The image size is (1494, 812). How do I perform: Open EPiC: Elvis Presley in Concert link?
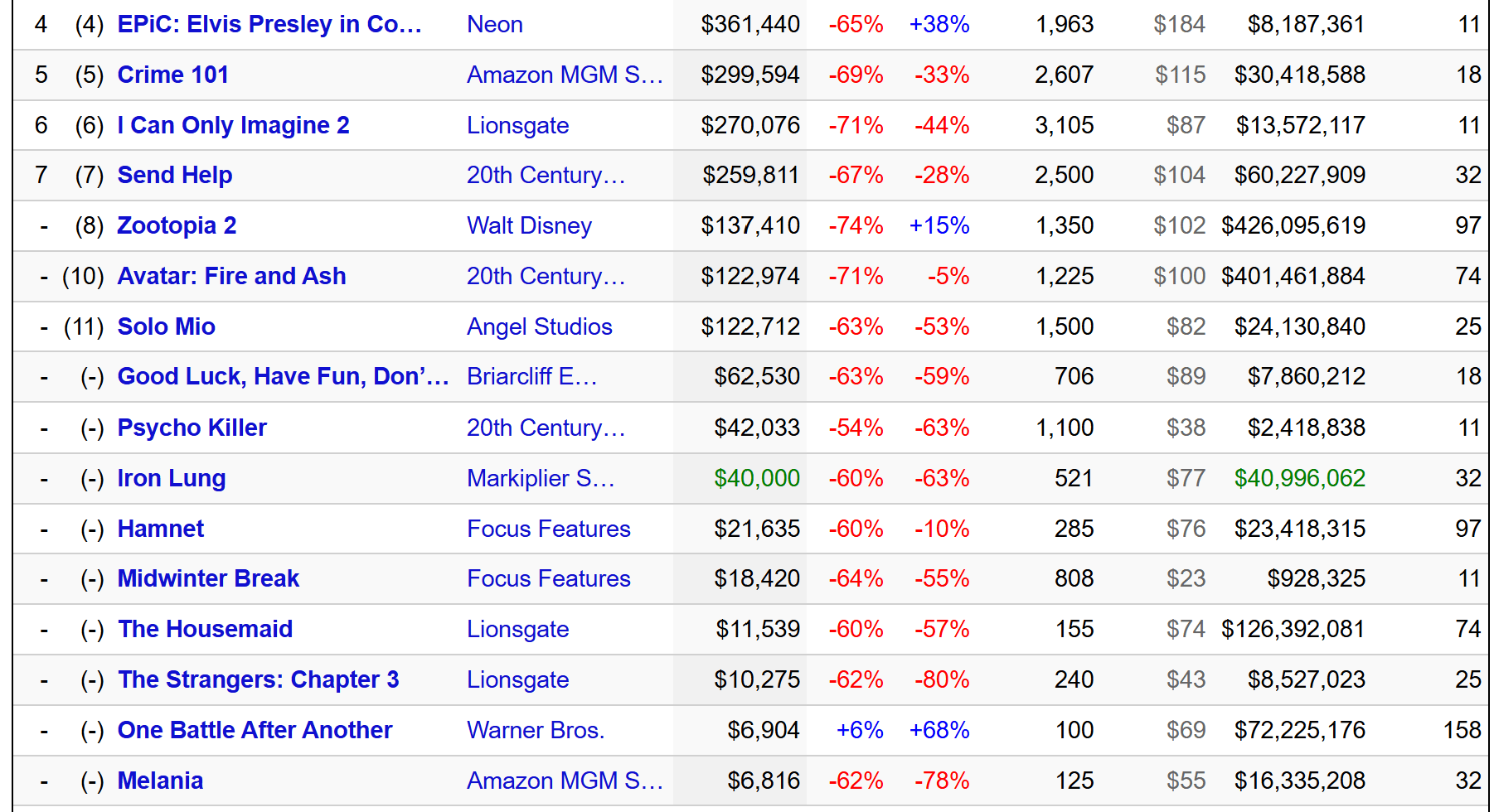[x=269, y=24]
